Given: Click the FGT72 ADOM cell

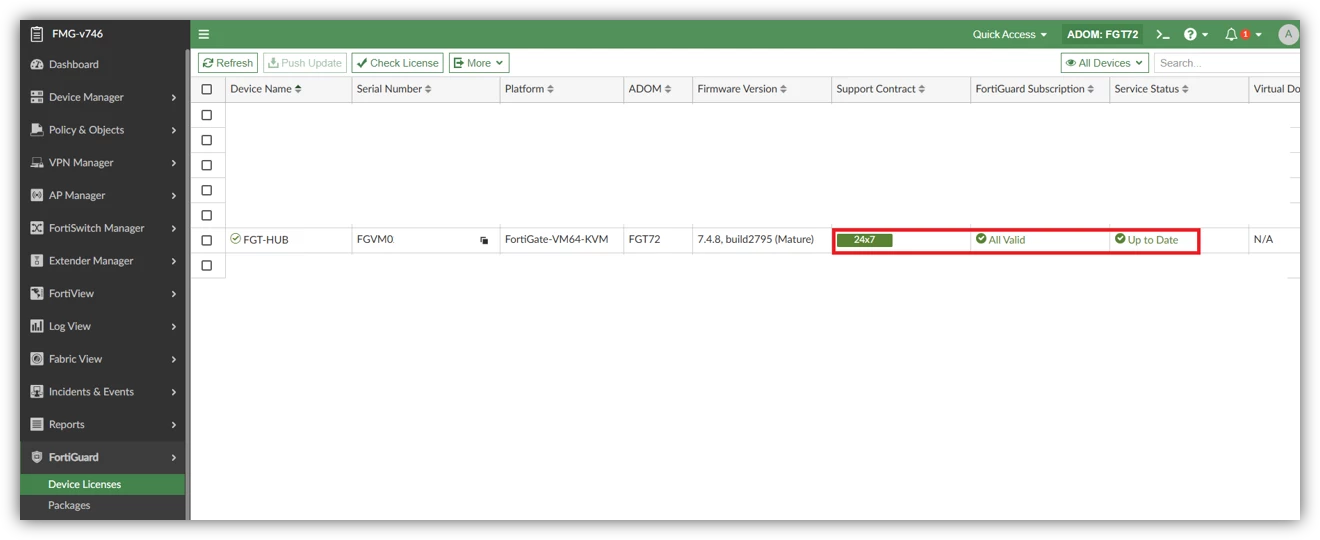Looking at the screenshot, I should [x=644, y=240].
